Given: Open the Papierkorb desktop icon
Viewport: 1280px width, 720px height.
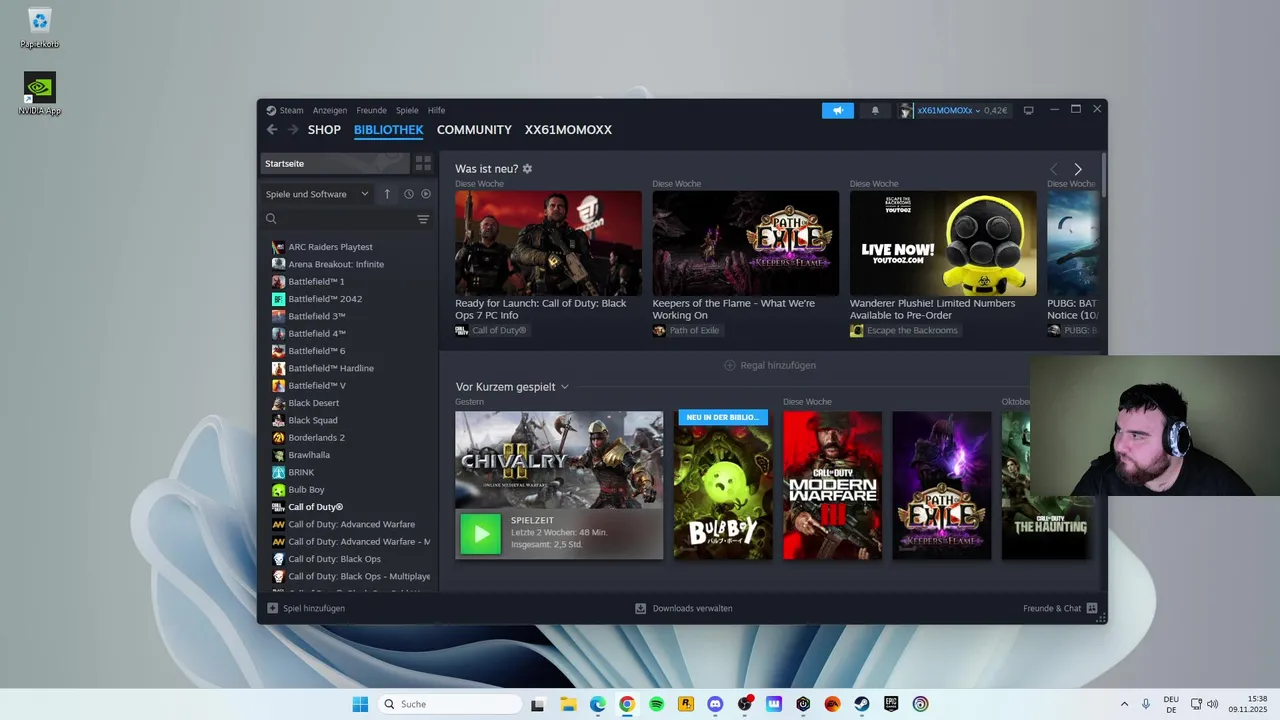Looking at the screenshot, I should coord(40,28).
